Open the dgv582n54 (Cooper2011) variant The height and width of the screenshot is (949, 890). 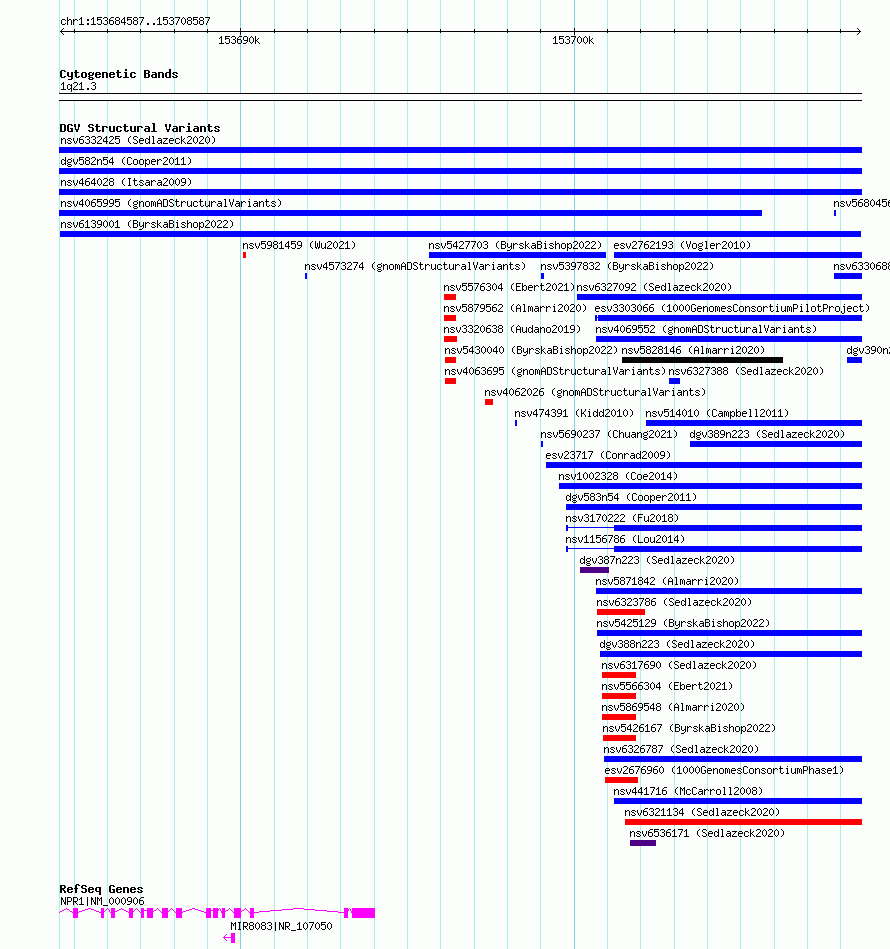tap(126, 162)
